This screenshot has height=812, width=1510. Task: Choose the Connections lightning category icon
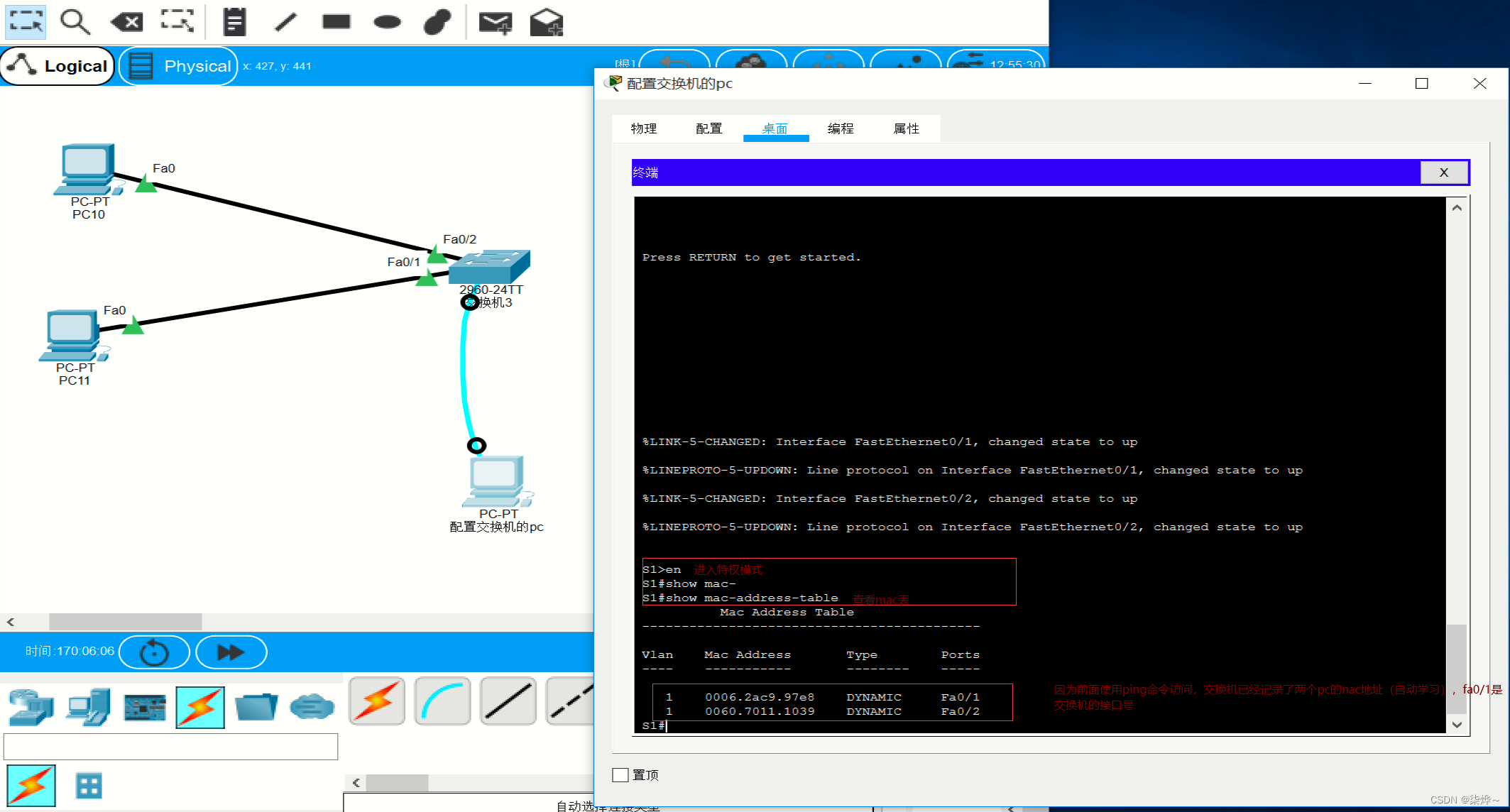point(200,707)
